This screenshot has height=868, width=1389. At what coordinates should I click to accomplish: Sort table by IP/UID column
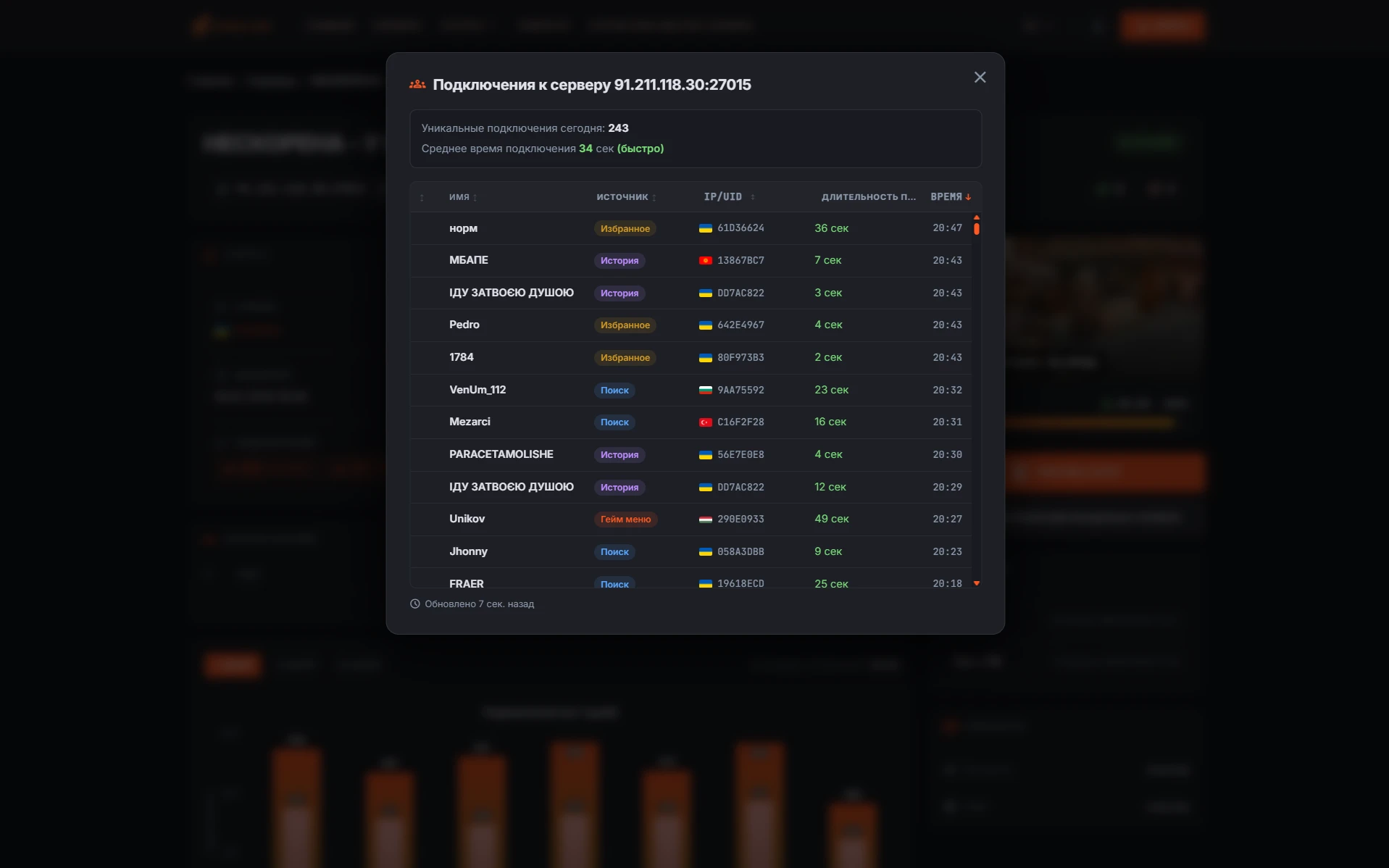click(729, 197)
